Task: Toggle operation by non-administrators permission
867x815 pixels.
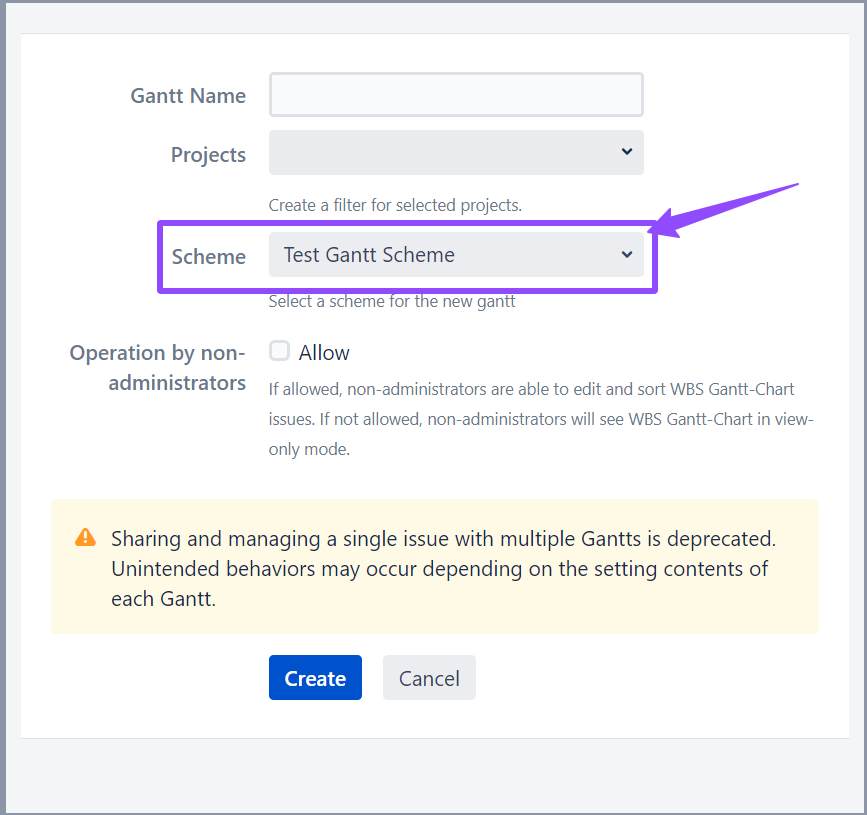Action: 279,351
